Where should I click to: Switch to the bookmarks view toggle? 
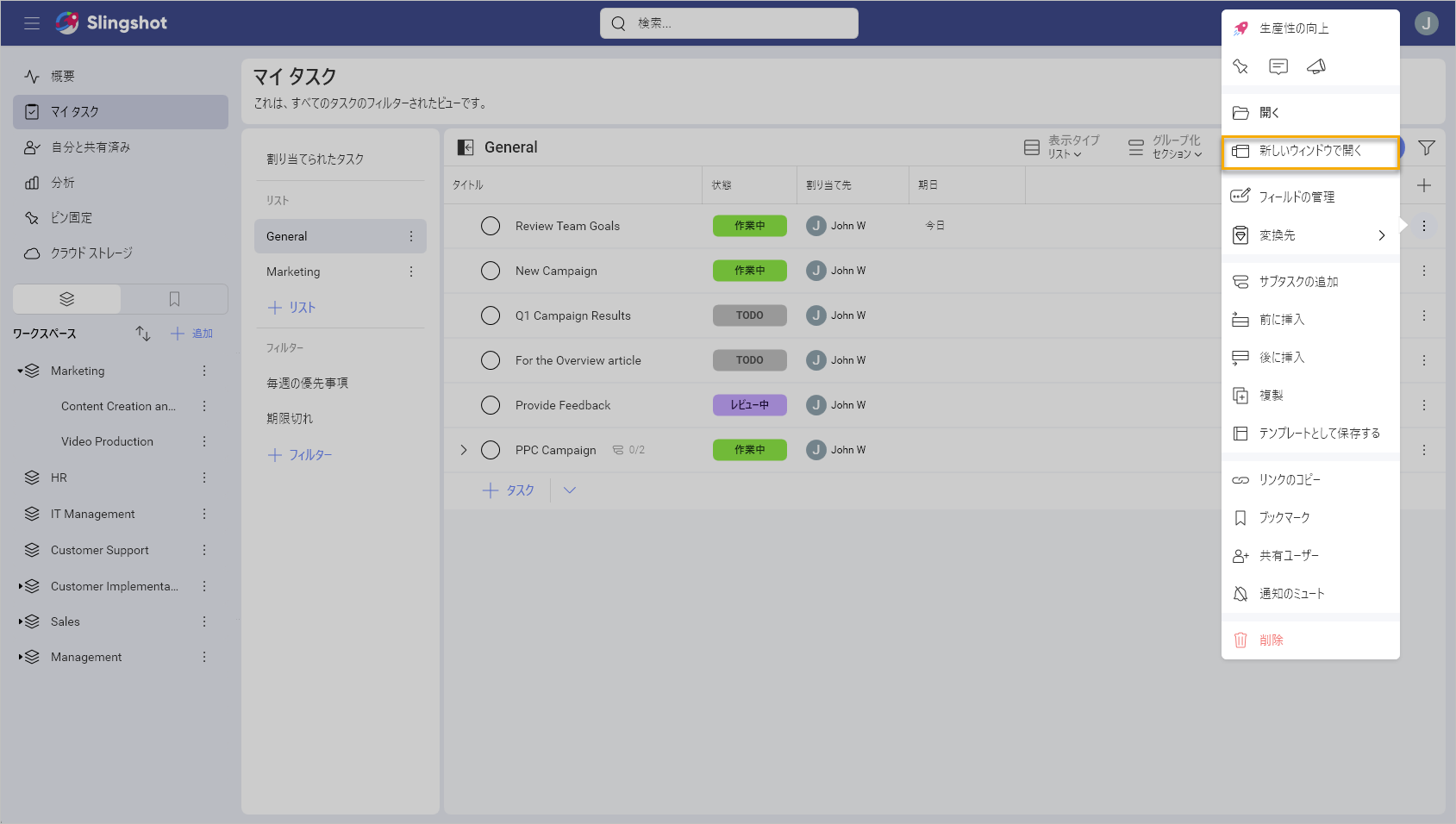(174, 299)
